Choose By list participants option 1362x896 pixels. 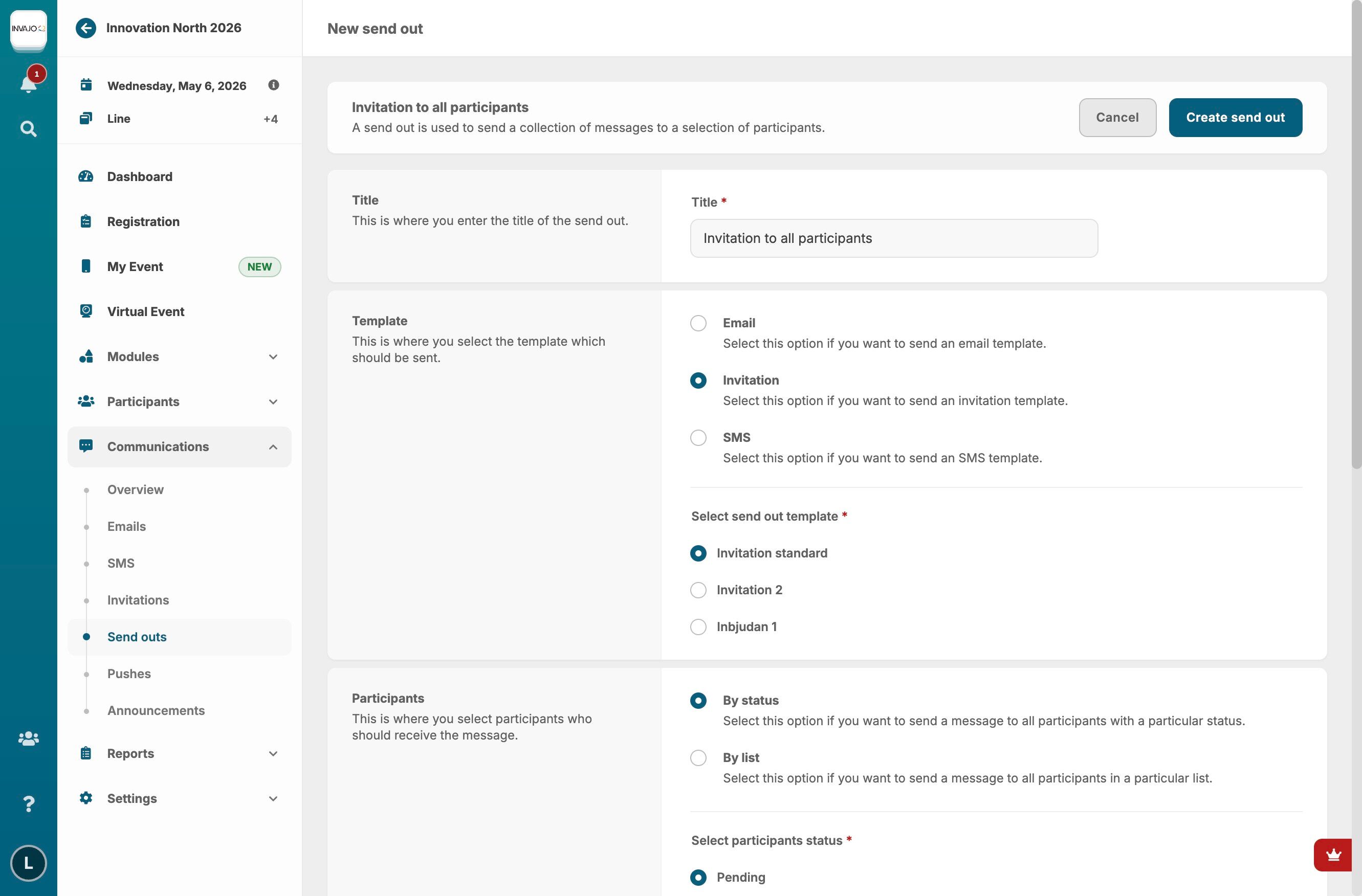tap(698, 757)
